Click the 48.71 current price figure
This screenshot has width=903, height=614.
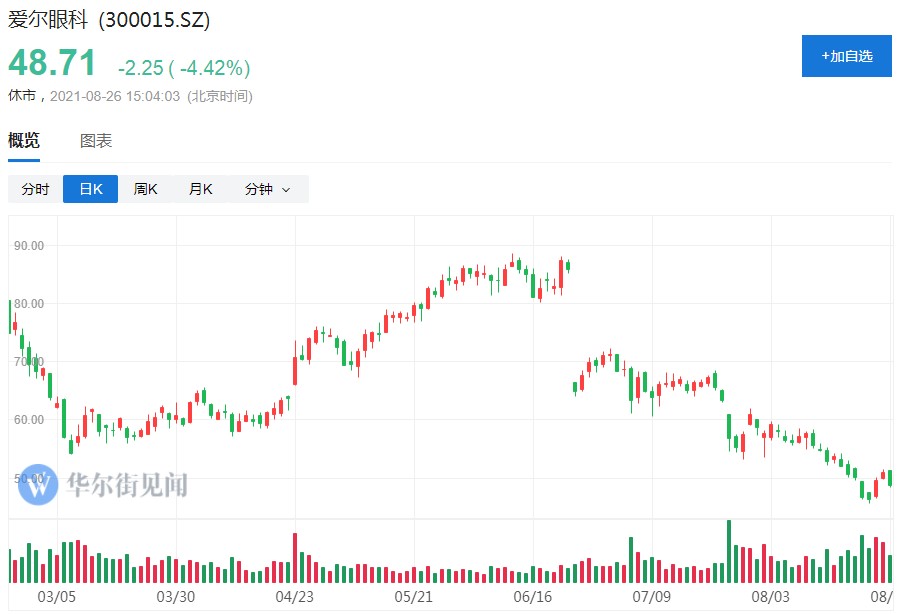pyautogui.click(x=52, y=64)
